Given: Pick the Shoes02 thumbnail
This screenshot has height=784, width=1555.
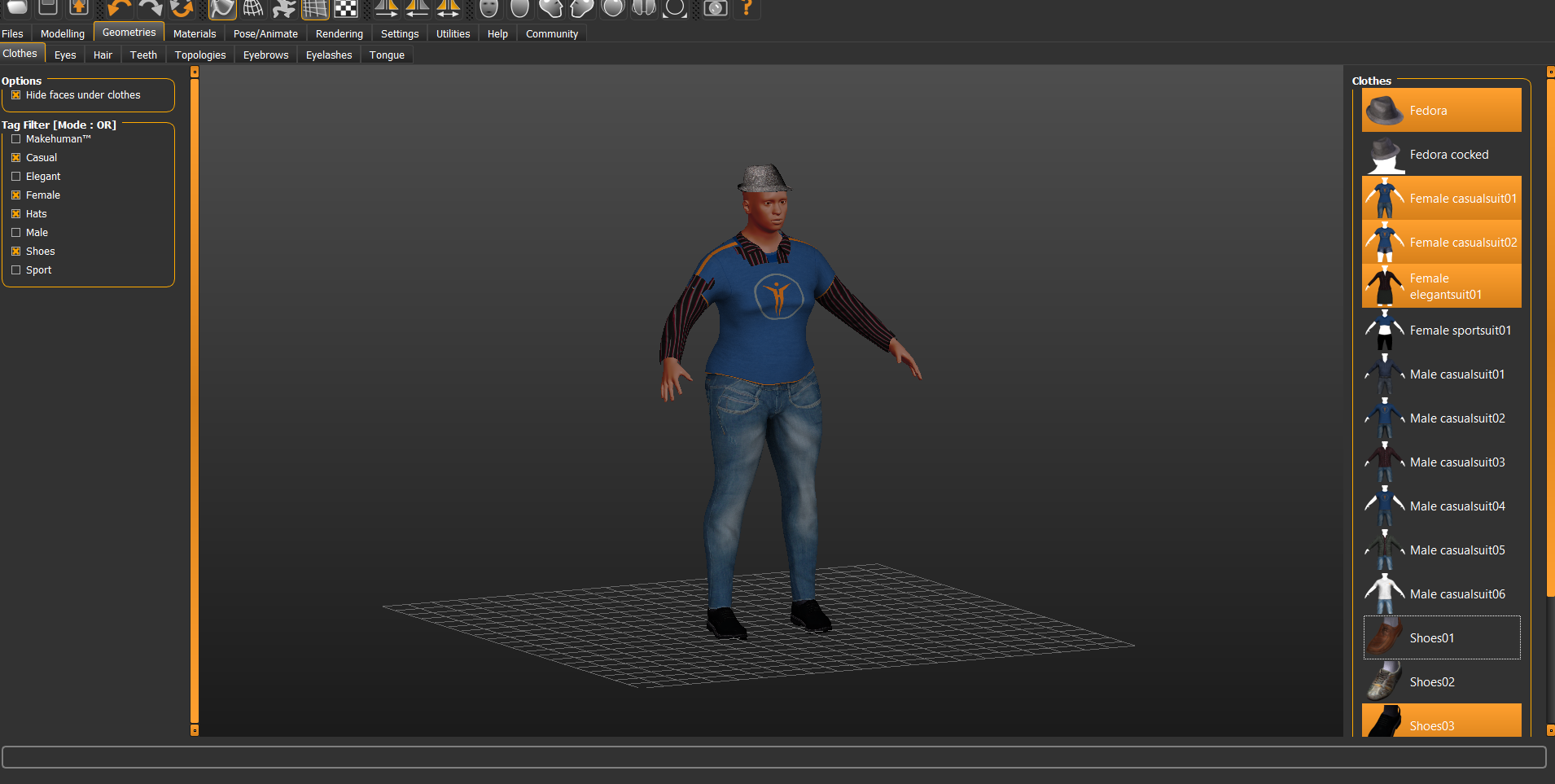Looking at the screenshot, I should [1385, 682].
